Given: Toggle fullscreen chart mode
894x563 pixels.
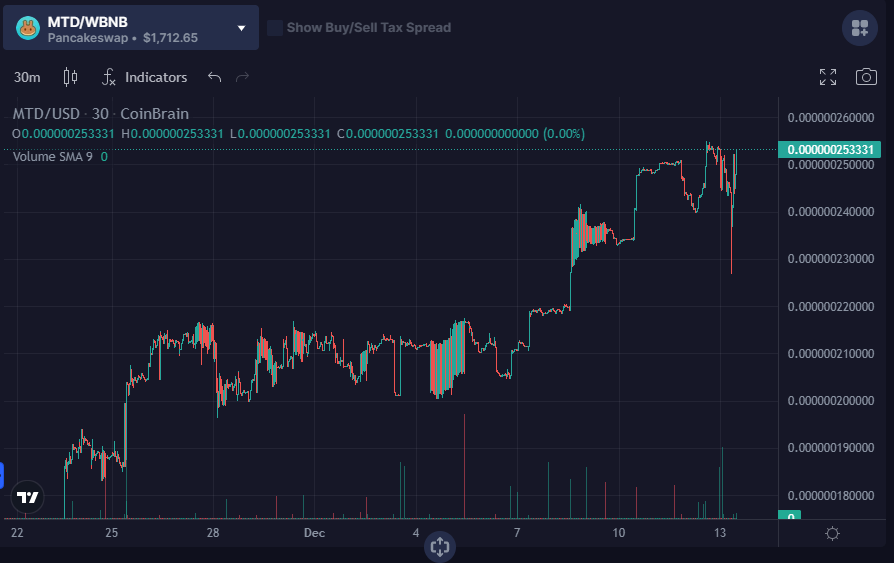Looking at the screenshot, I should 828,77.
